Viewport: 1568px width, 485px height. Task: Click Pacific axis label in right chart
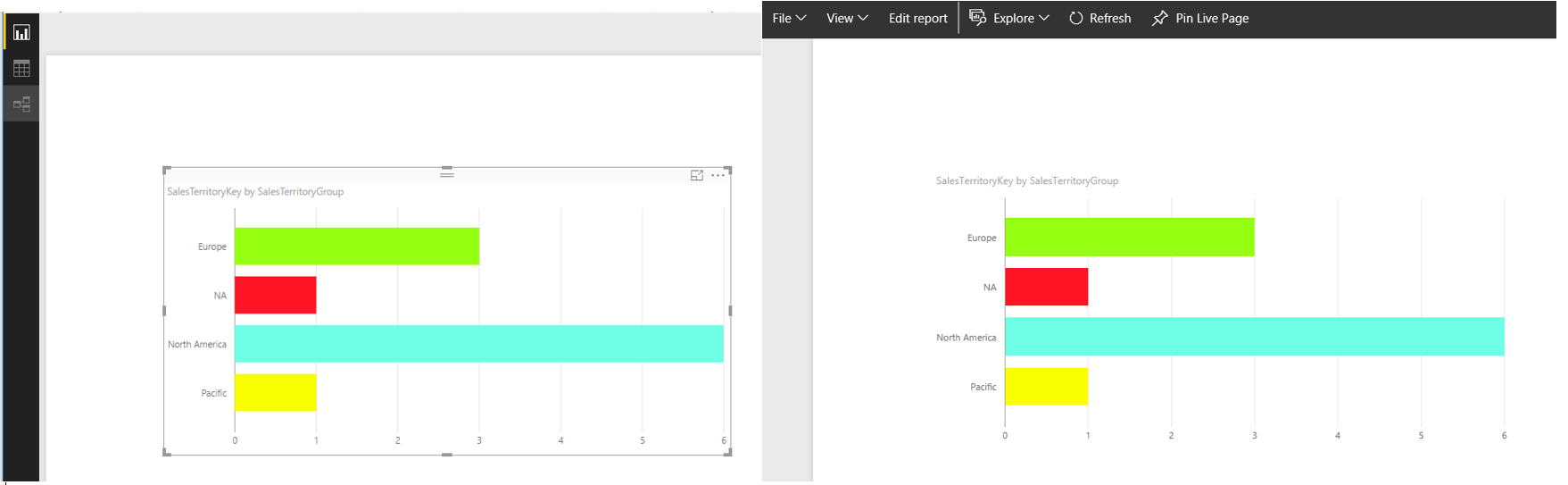point(983,388)
